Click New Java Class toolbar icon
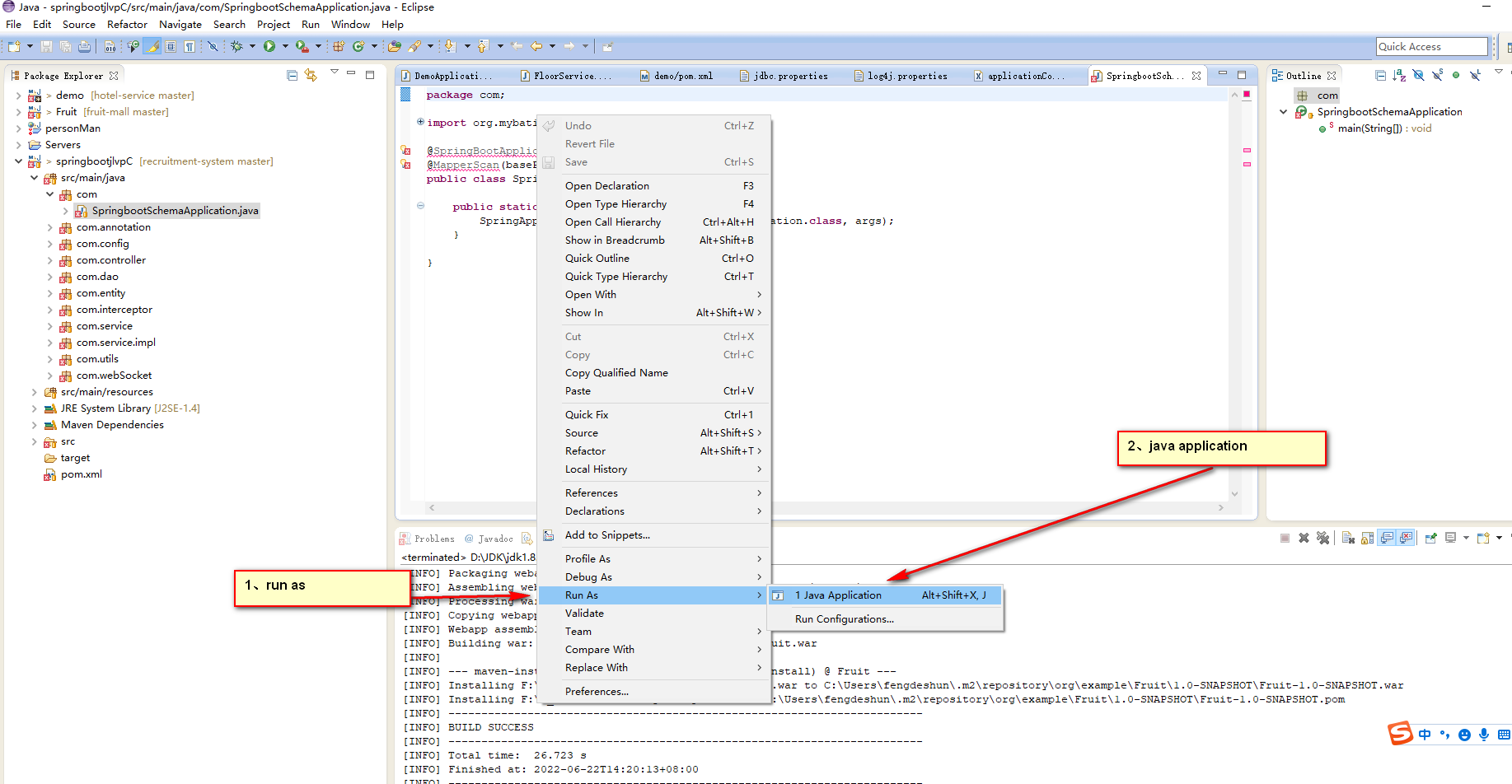The width and height of the screenshot is (1512, 784). click(x=358, y=46)
